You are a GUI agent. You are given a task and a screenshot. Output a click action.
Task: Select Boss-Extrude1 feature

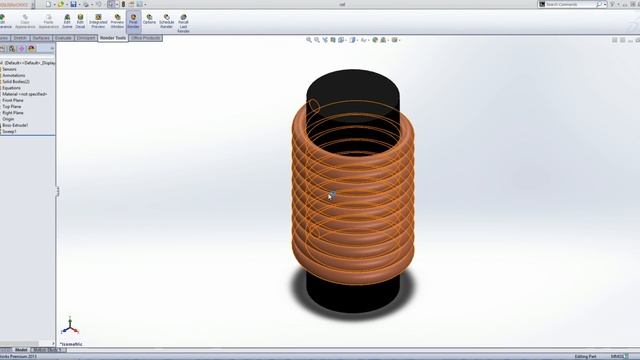pos(15,125)
